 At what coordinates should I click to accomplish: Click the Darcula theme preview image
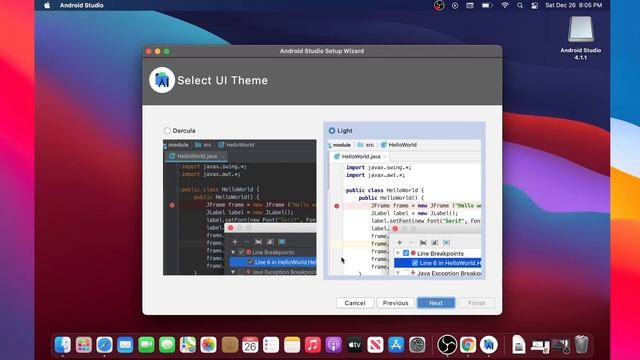coord(240,207)
